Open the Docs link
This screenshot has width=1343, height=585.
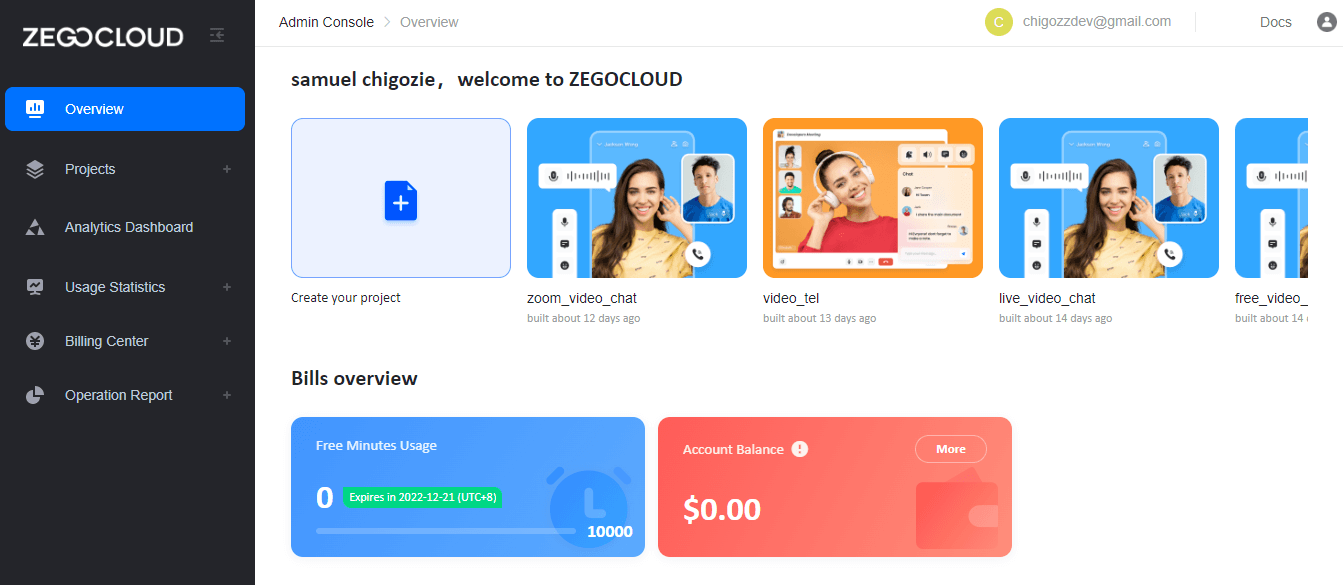coord(1275,21)
